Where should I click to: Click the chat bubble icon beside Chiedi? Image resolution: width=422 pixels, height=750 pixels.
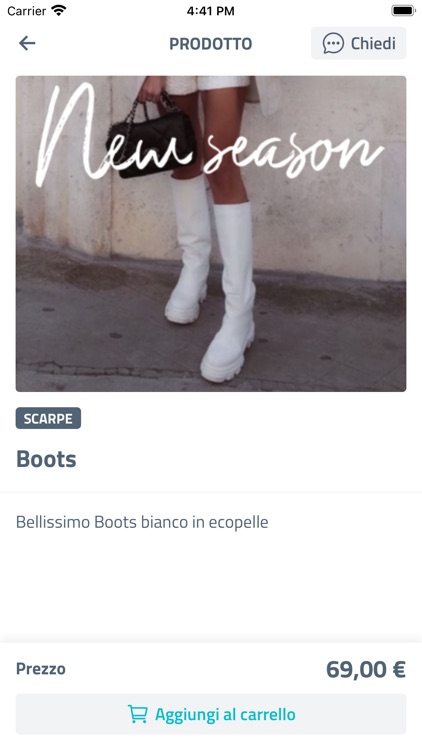click(x=333, y=44)
